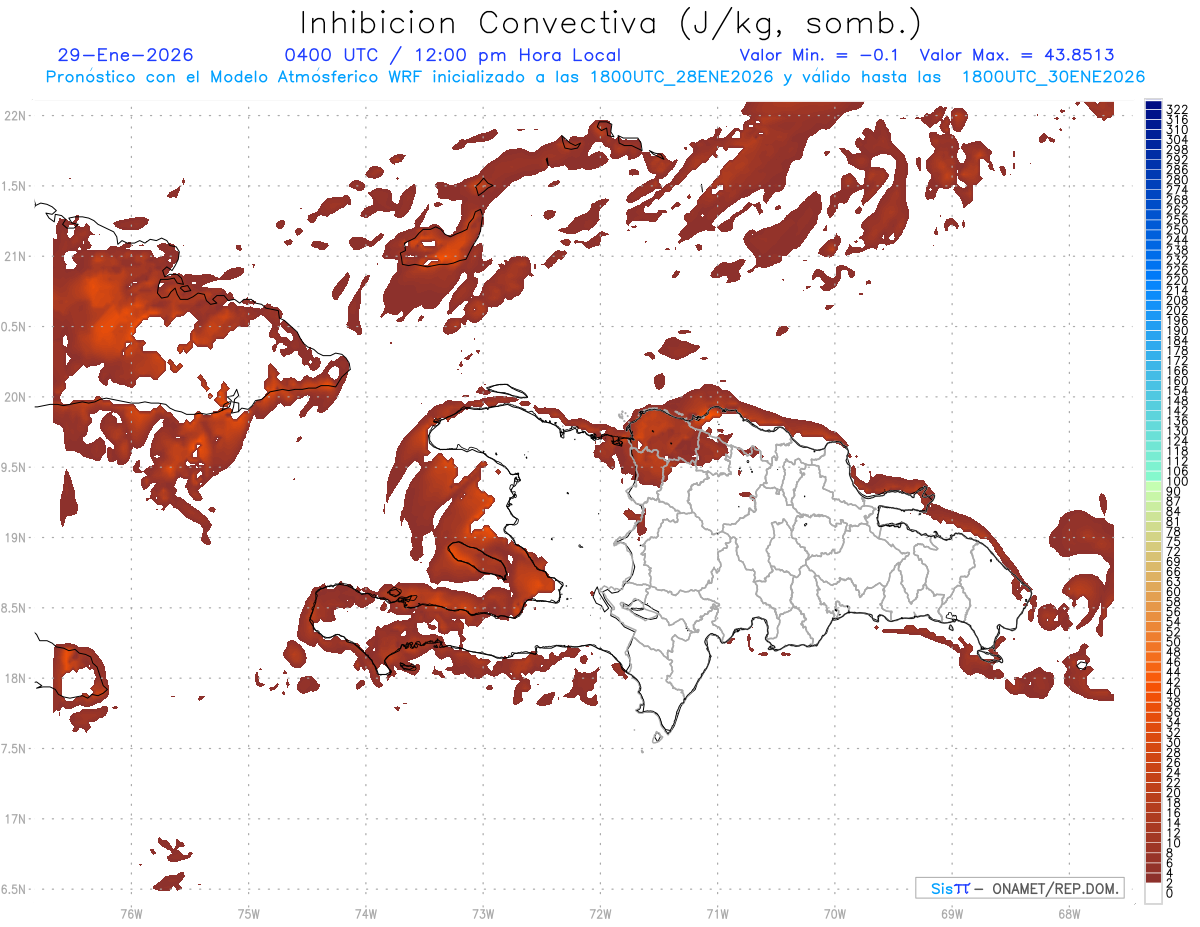The height and width of the screenshot is (927, 1200).
Task: Click the 'Valor Max. = 43.8513' text
Action: tap(1017, 56)
